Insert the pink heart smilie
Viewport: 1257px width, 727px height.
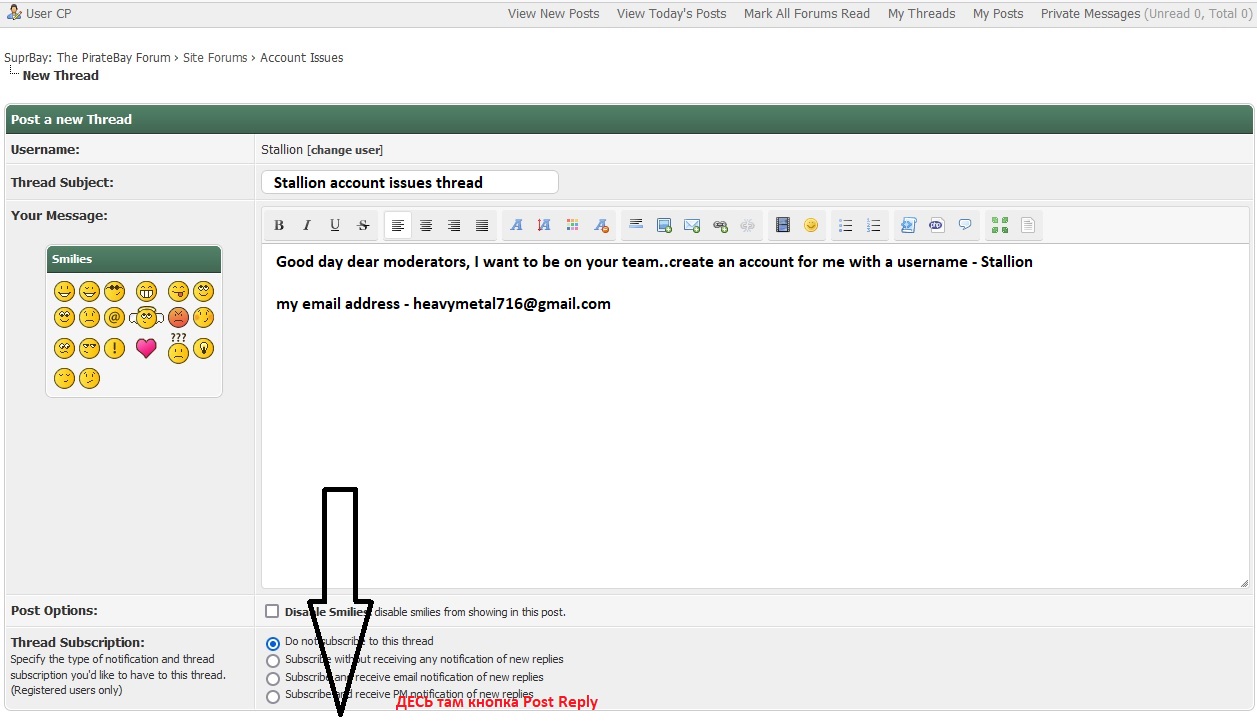[x=146, y=349]
